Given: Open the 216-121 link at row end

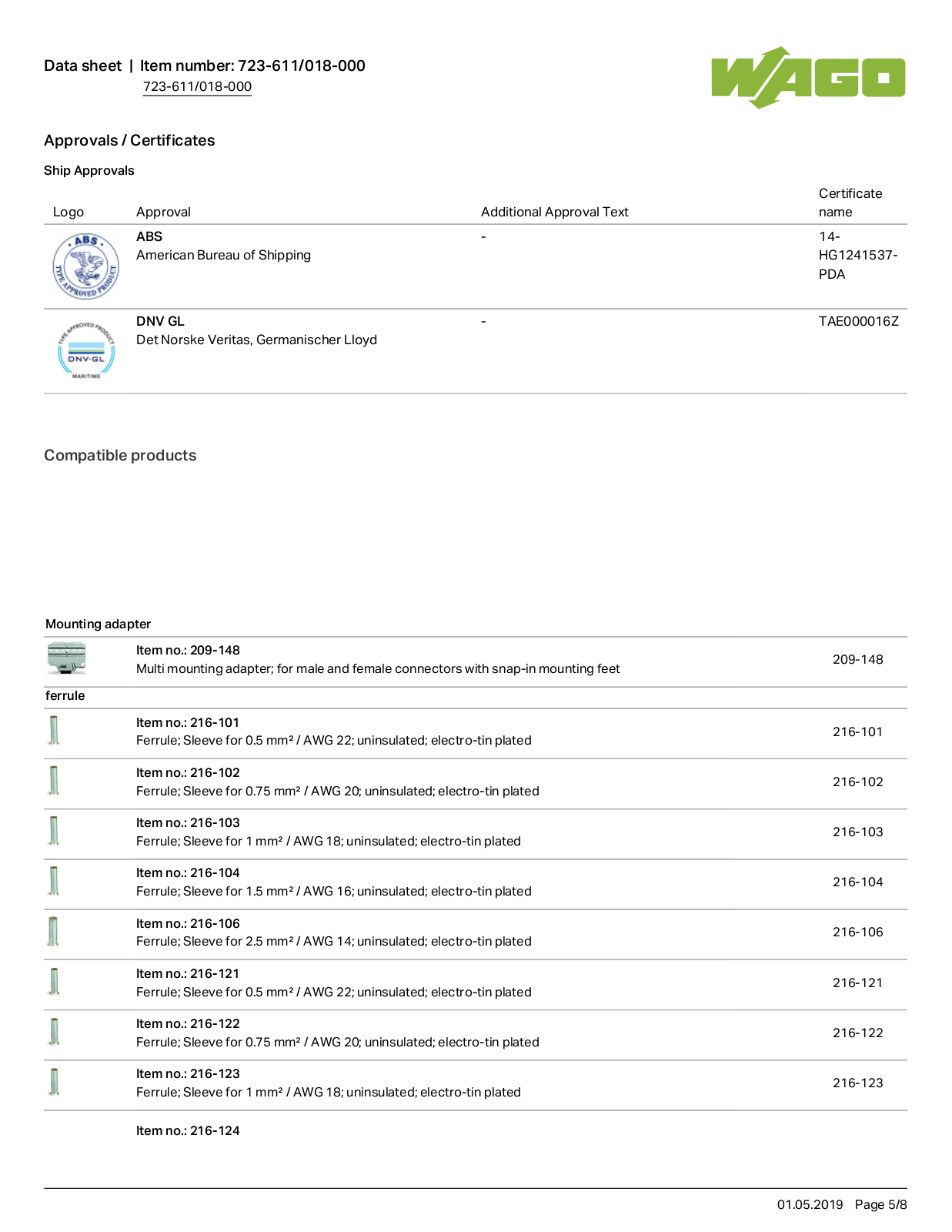Looking at the screenshot, I should 857,983.
